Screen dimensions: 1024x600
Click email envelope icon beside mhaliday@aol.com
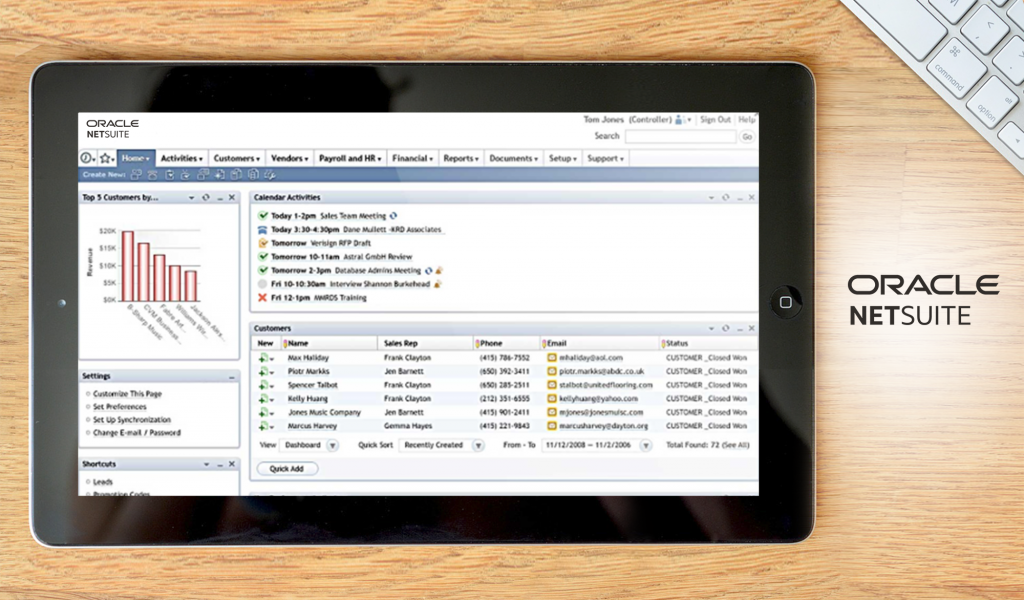[x=551, y=356]
